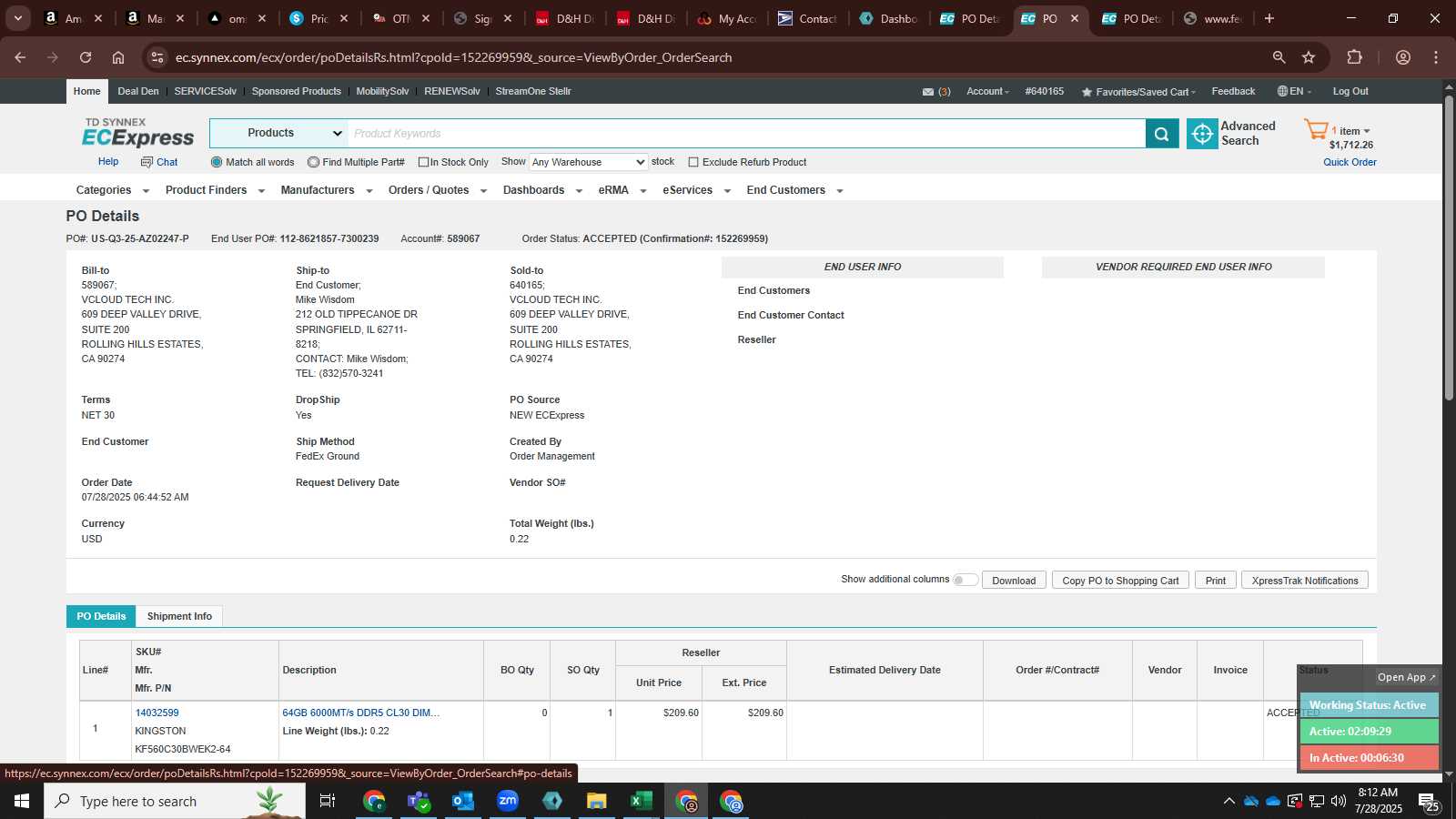Open the StreamOne Stellr item
Viewport: 1456px width, 819px height.
533,91
